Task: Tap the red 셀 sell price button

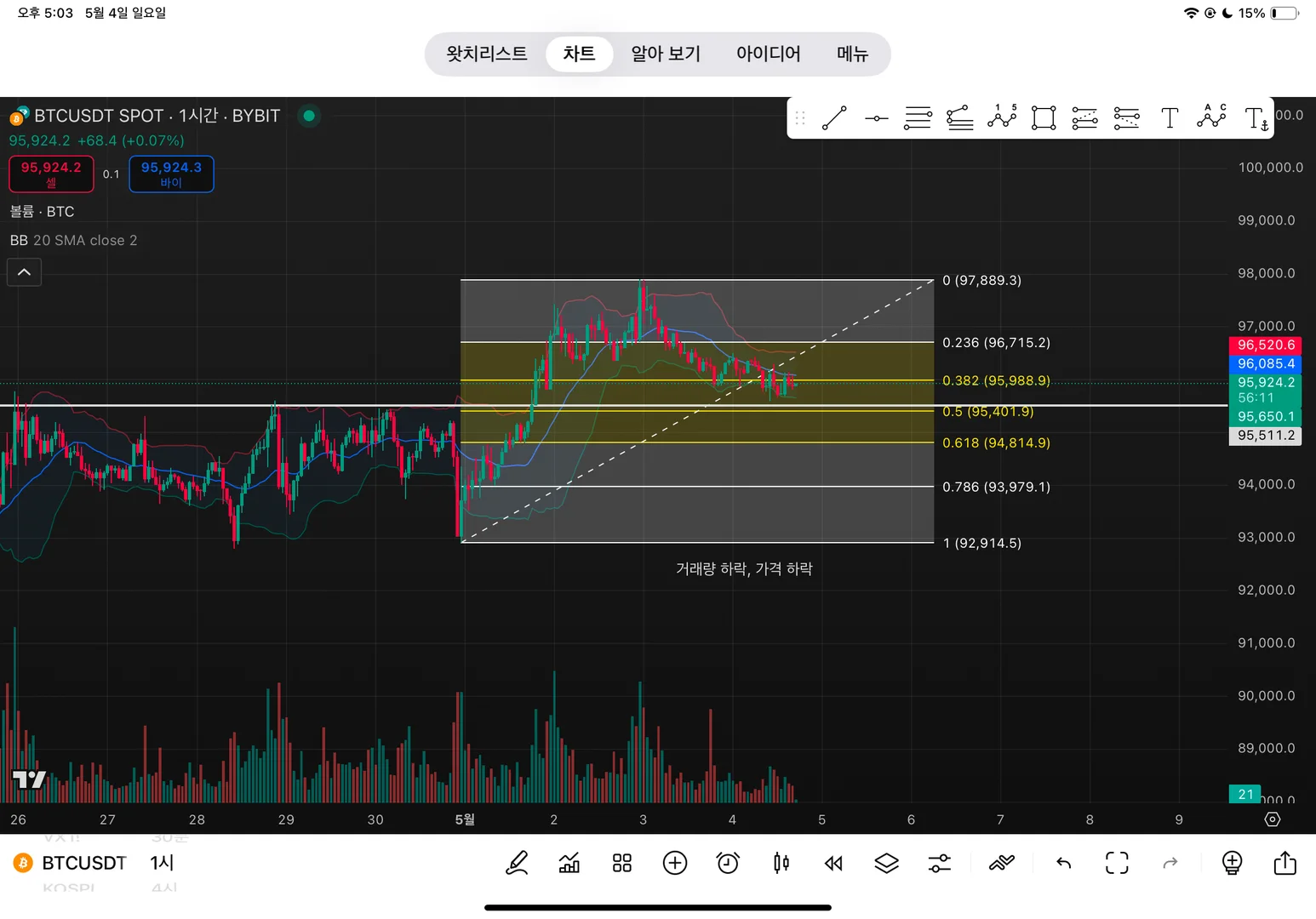Action: pyautogui.click(x=51, y=174)
